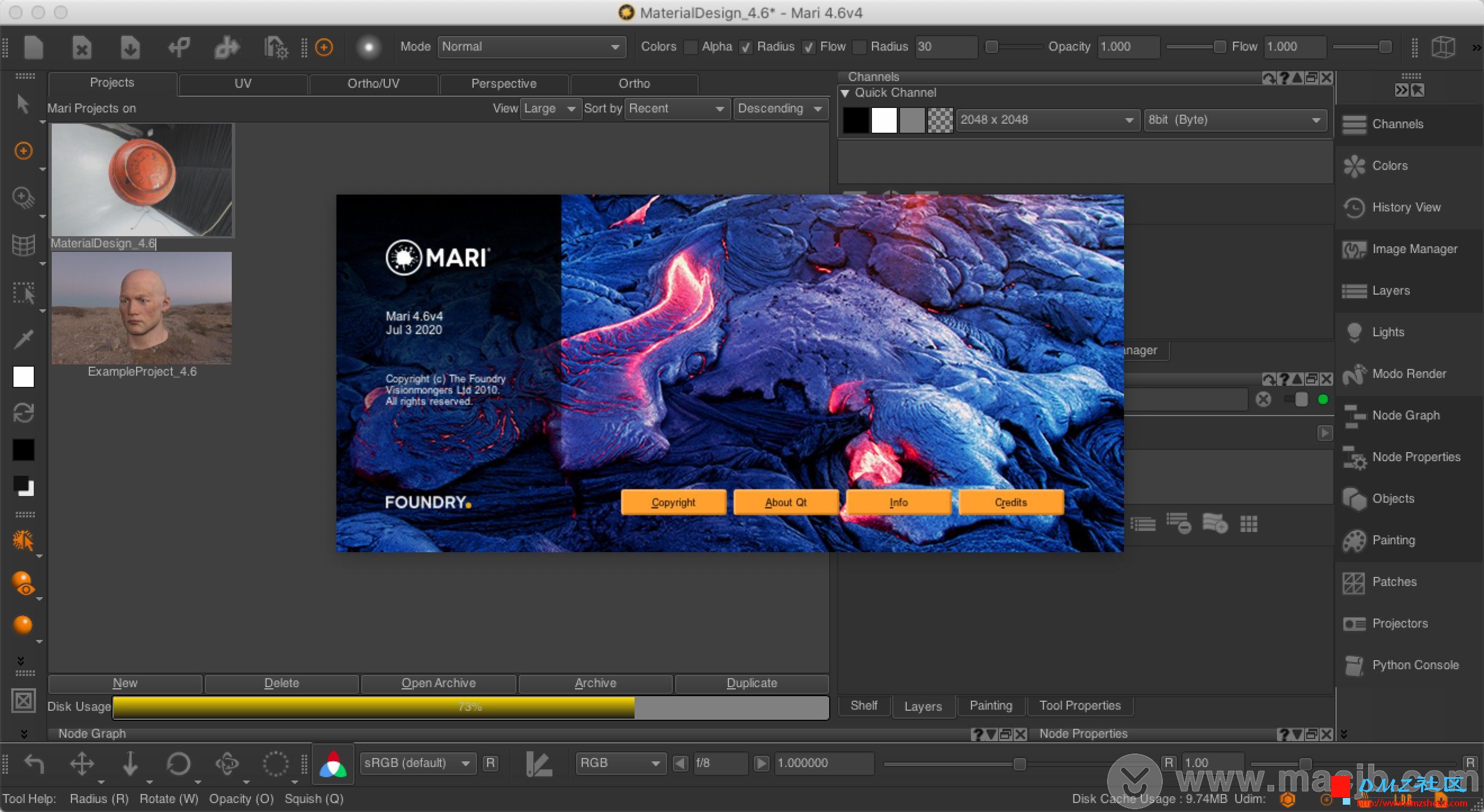This screenshot has height=812, width=1484.
Task: Select the Marquee Select tool
Action: (24, 292)
